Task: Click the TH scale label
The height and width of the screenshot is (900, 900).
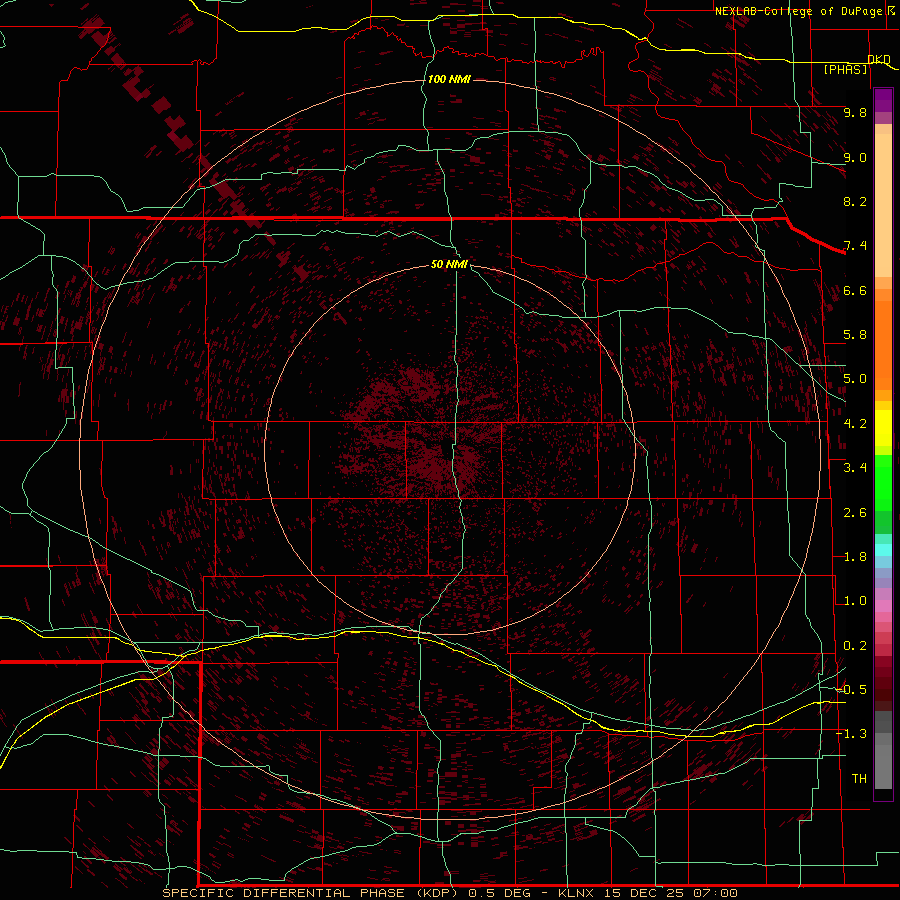Action: coord(859,779)
